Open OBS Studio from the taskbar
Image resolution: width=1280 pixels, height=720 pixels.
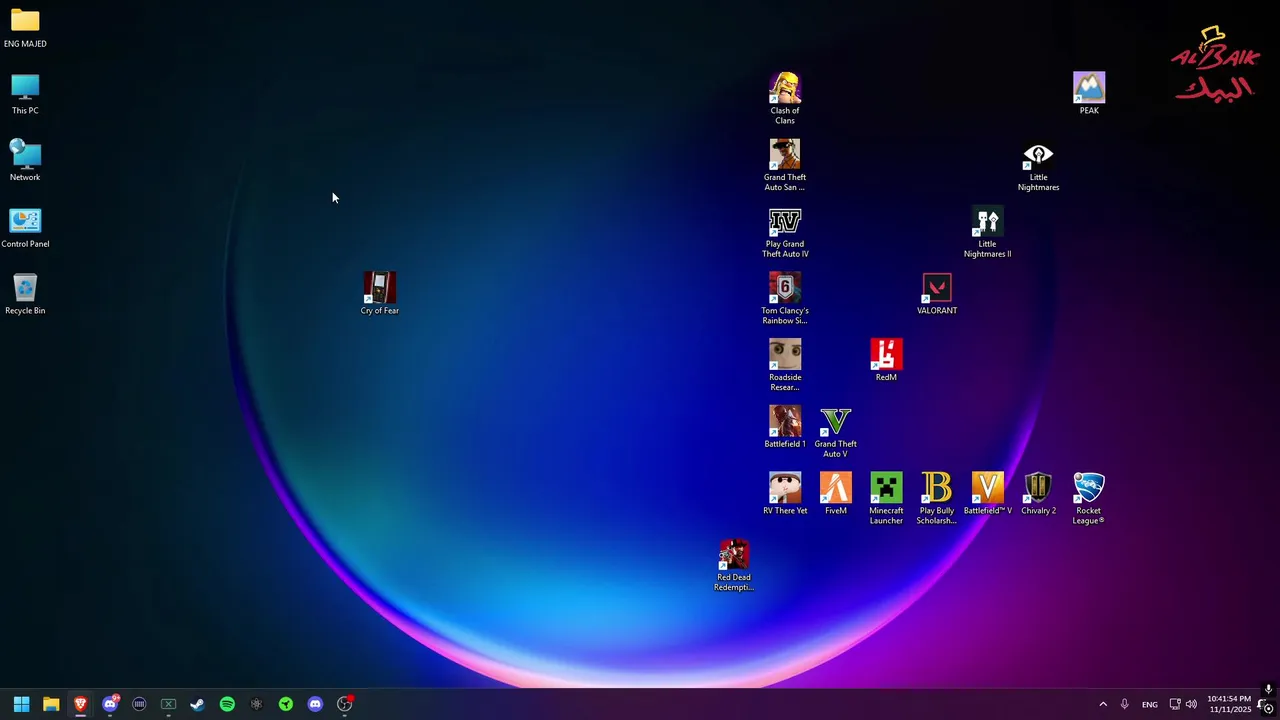(x=345, y=704)
